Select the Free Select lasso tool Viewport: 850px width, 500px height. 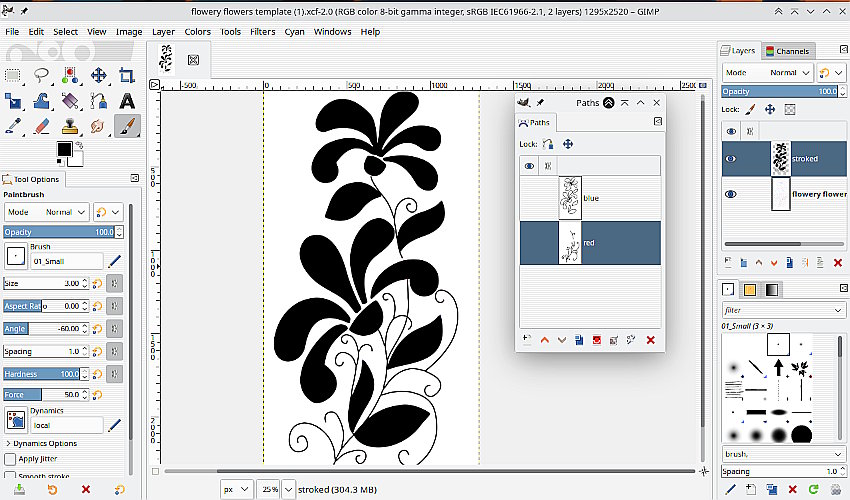click(x=41, y=75)
